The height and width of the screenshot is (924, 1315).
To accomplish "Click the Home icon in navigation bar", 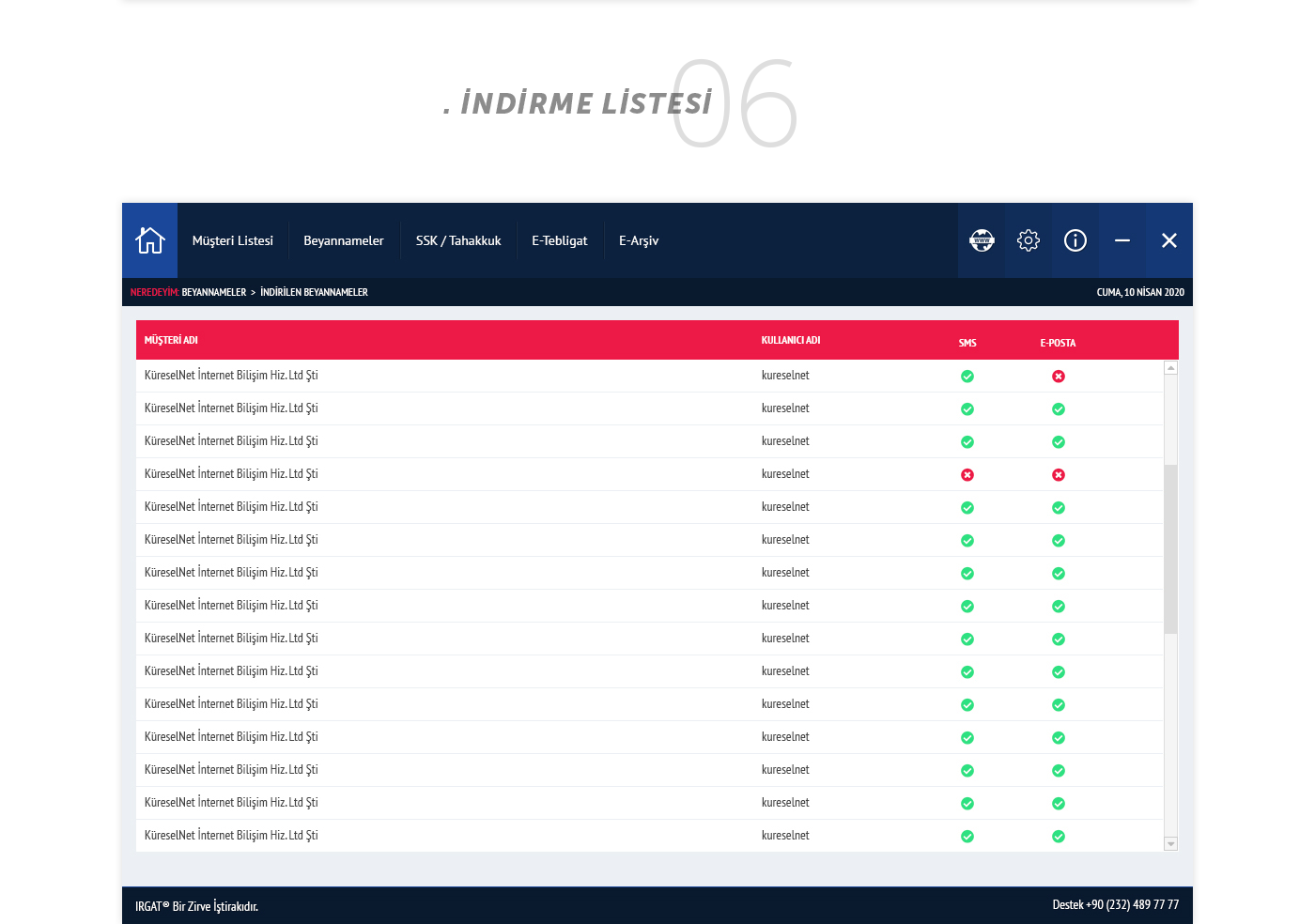I will [x=150, y=240].
